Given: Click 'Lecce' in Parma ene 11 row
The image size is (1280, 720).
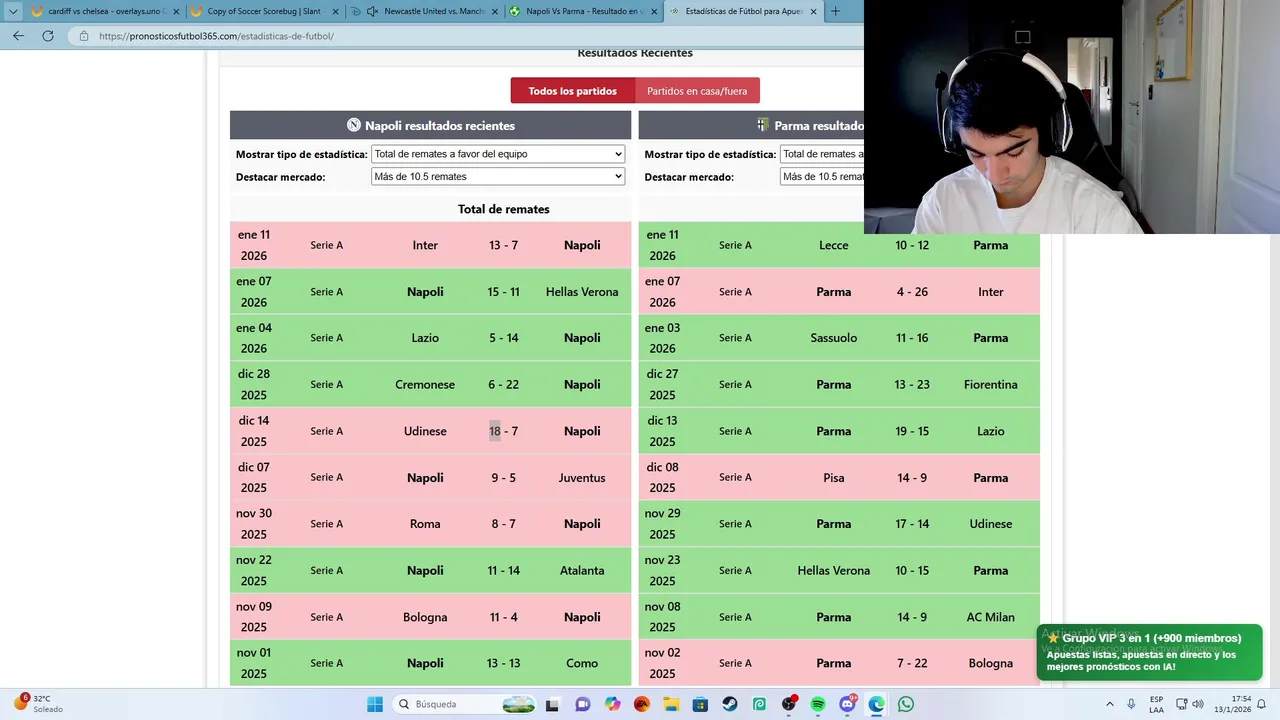Looking at the screenshot, I should point(833,245).
